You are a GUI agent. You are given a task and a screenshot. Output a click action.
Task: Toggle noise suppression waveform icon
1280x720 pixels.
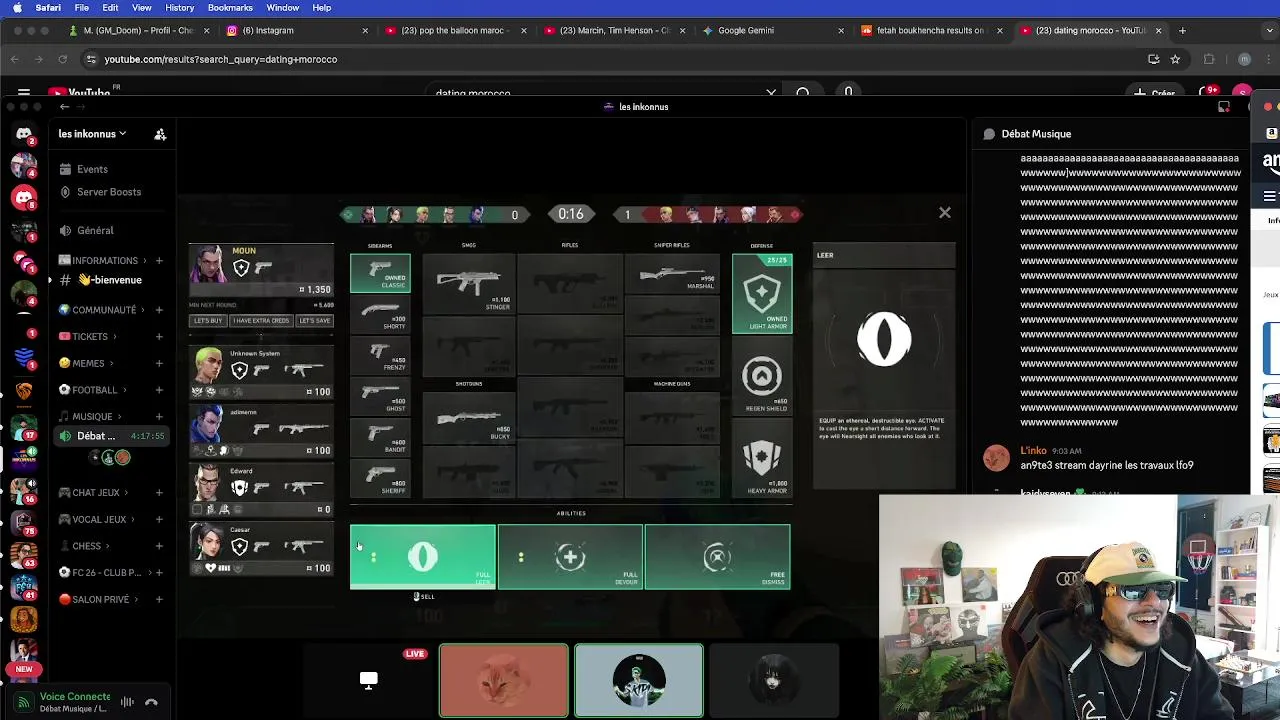click(x=127, y=702)
